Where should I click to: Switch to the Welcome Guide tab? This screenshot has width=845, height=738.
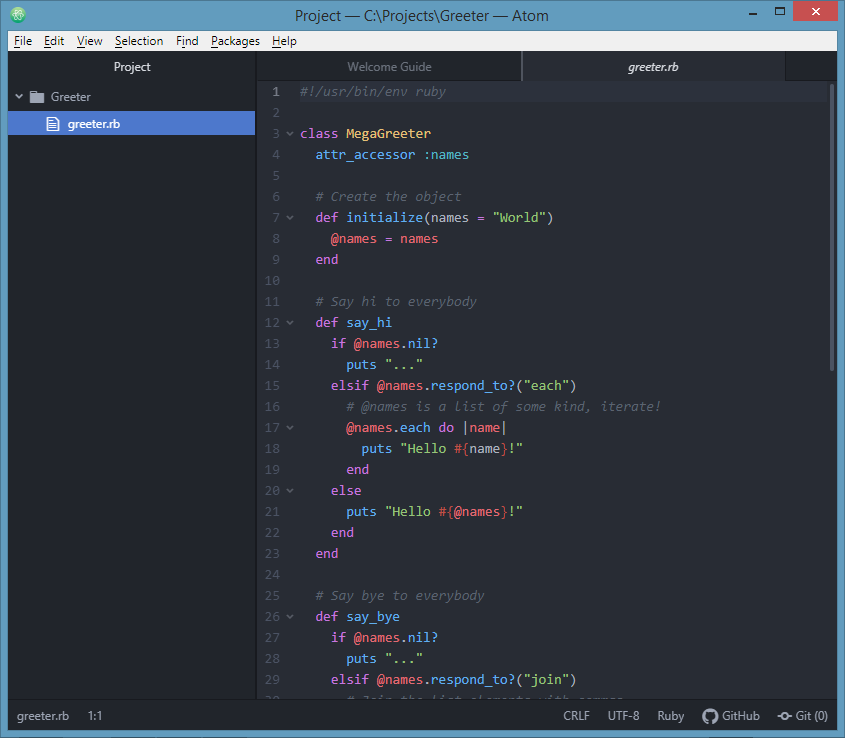[x=389, y=67]
